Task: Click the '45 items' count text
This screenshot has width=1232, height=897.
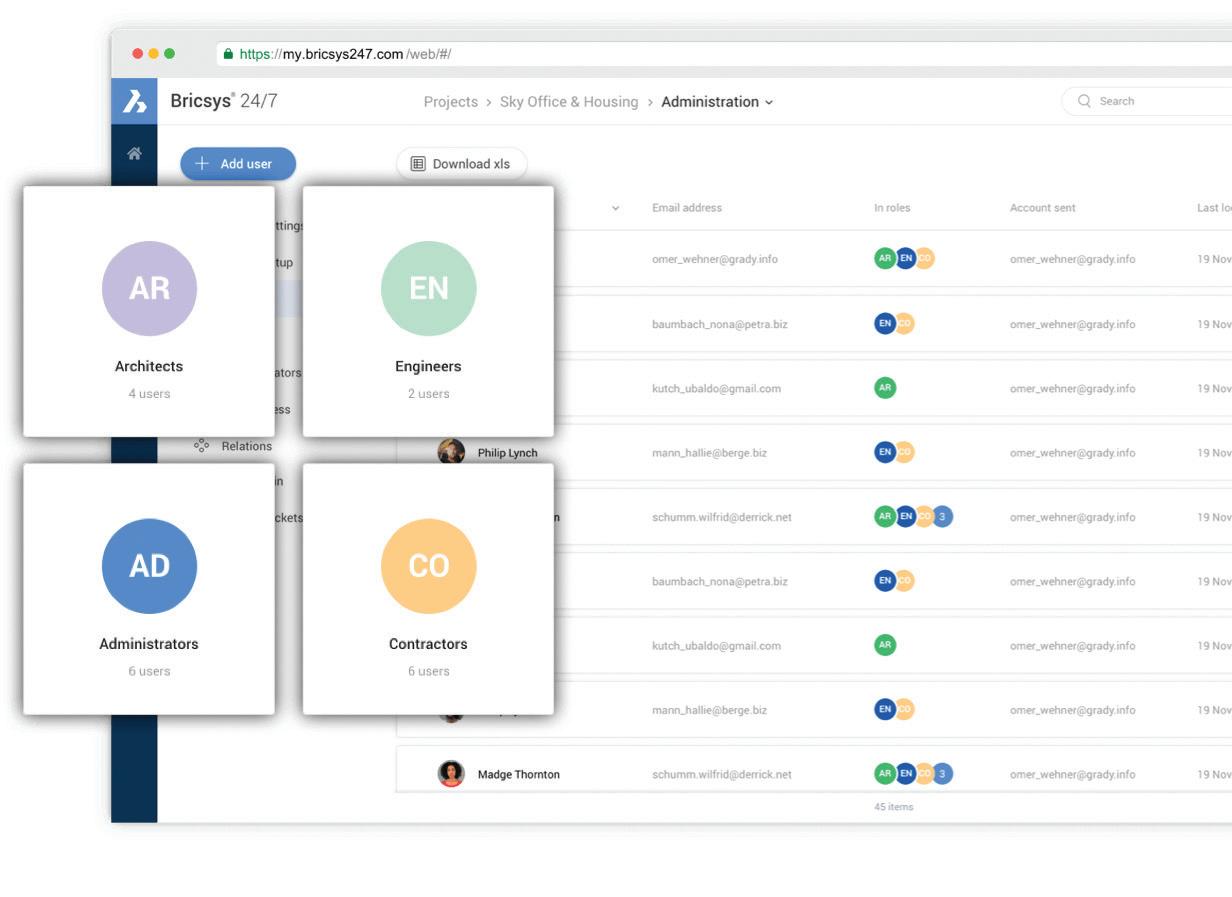Action: click(893, 807)
